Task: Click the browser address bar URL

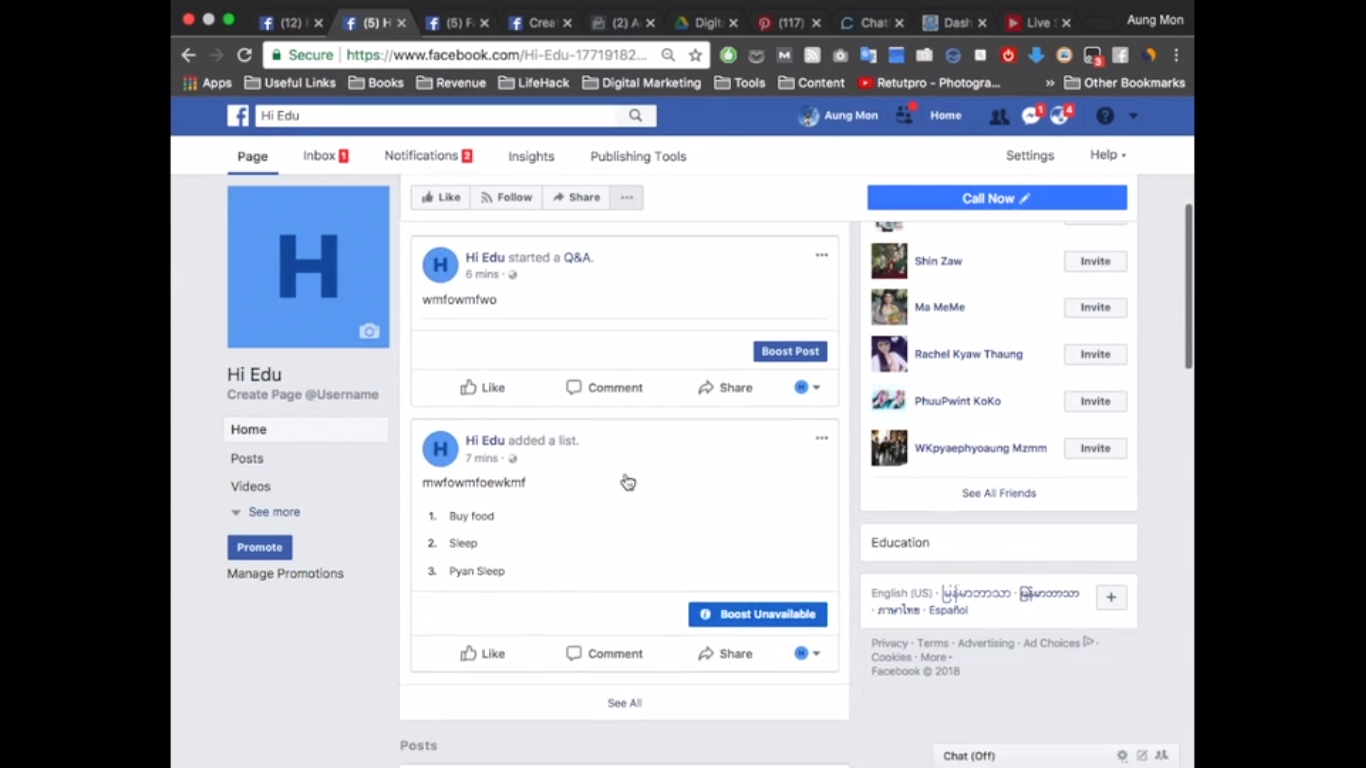Action: click(497, 55)
